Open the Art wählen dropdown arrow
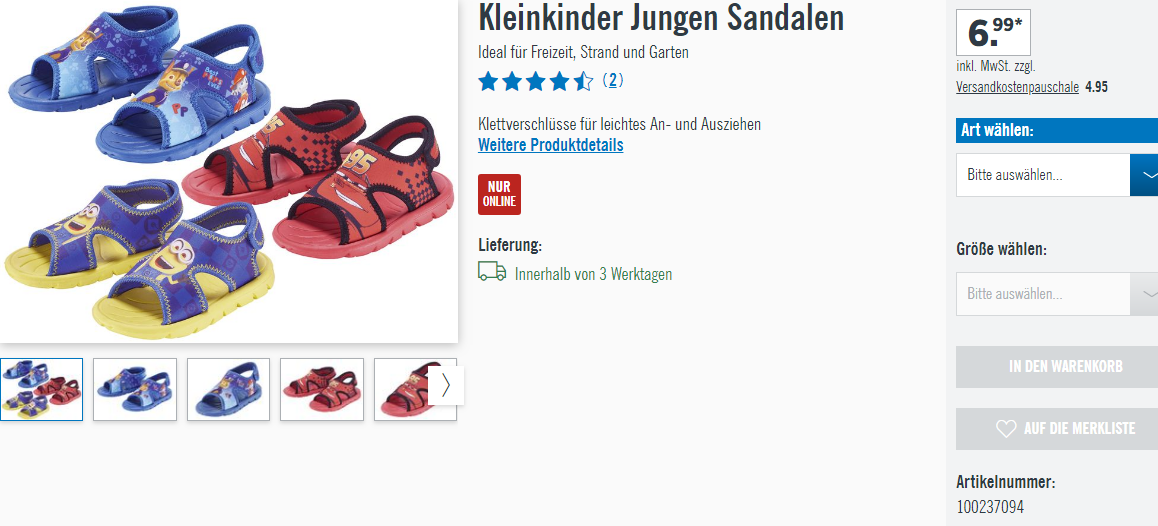 tap(1144, 175)
